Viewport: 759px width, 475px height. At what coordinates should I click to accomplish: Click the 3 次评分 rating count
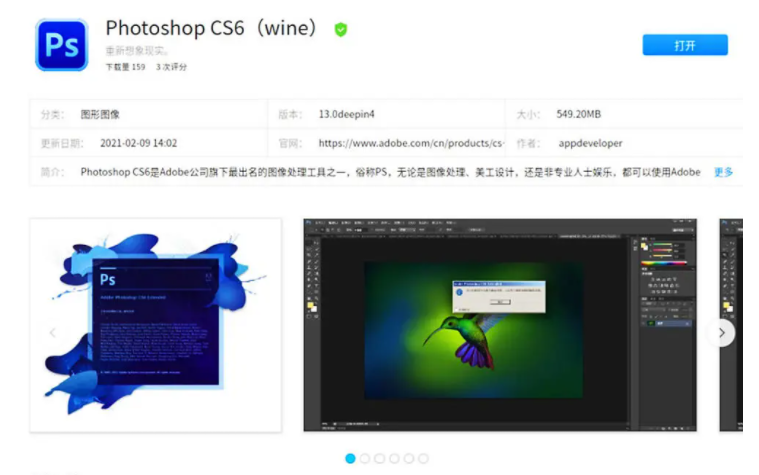click(x=171, y=67)
